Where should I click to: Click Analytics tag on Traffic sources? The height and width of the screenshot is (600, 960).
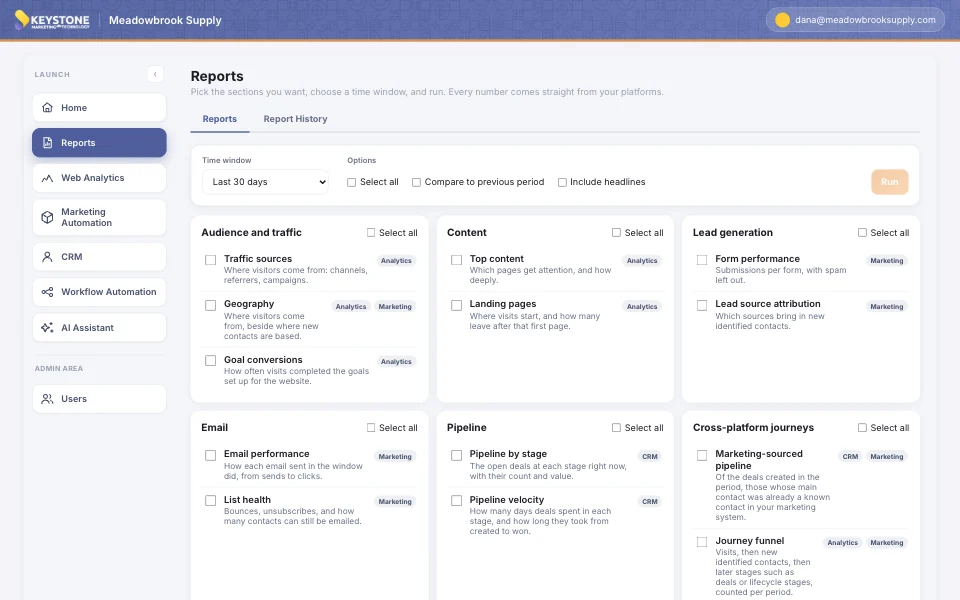click(x=396, y=261)
